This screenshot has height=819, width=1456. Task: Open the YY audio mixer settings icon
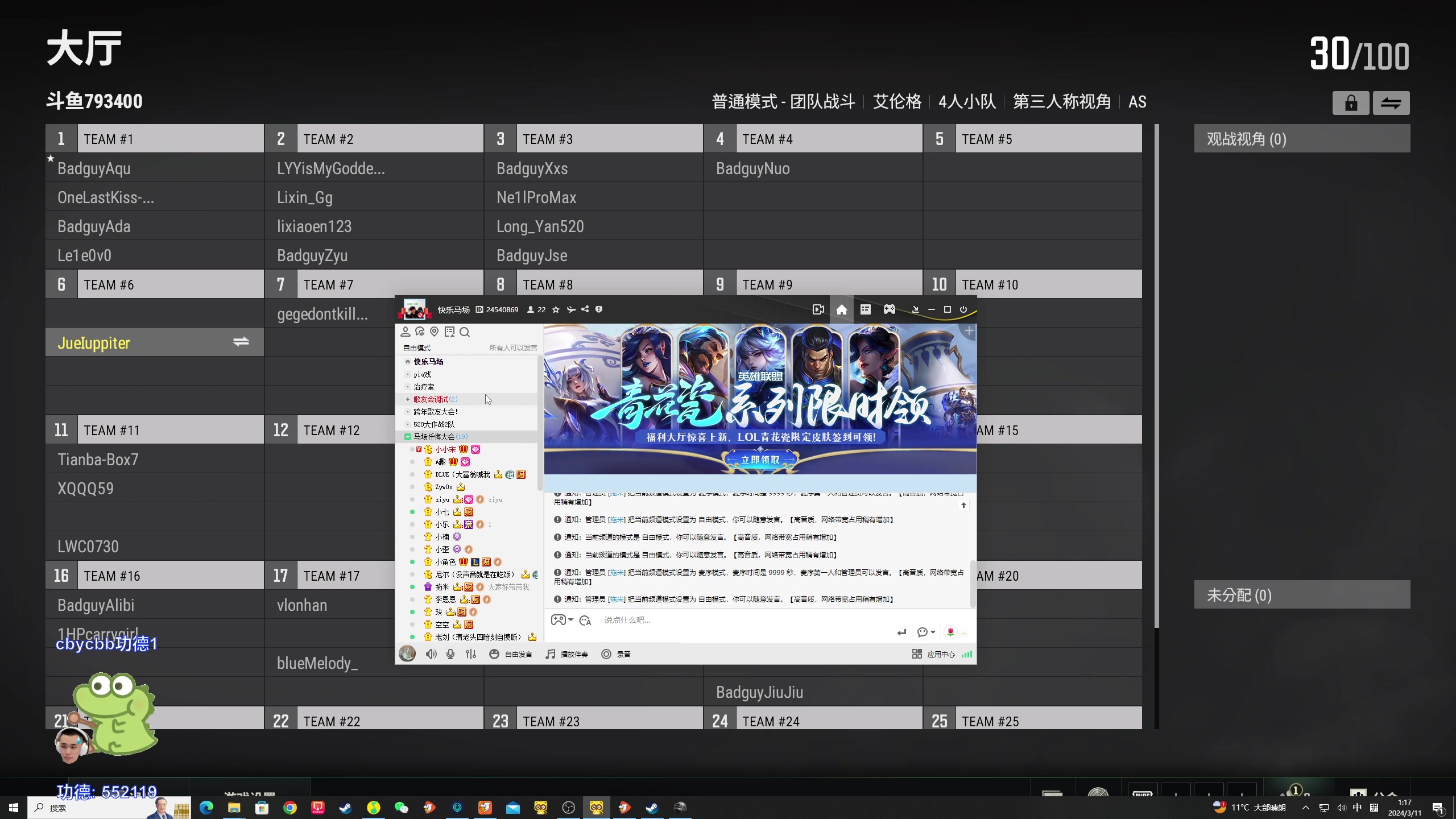(470, 654)
